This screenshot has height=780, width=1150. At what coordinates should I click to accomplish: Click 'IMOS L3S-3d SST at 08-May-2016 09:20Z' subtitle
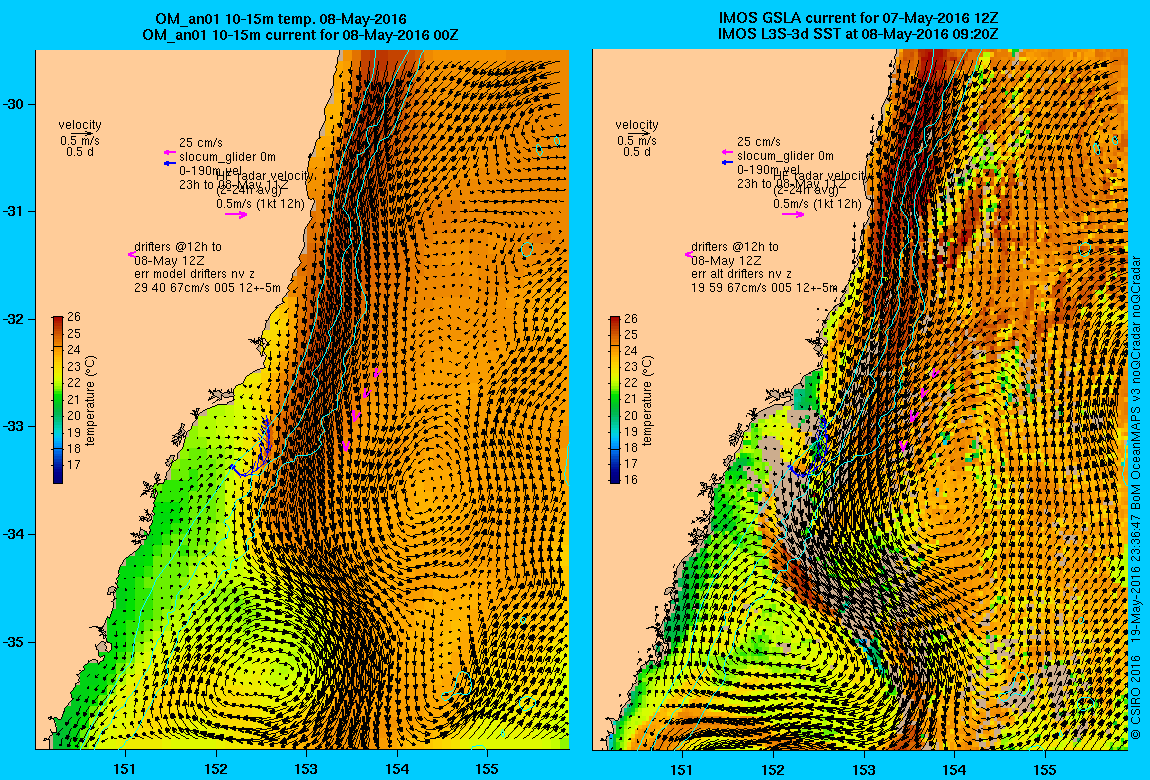858,34
